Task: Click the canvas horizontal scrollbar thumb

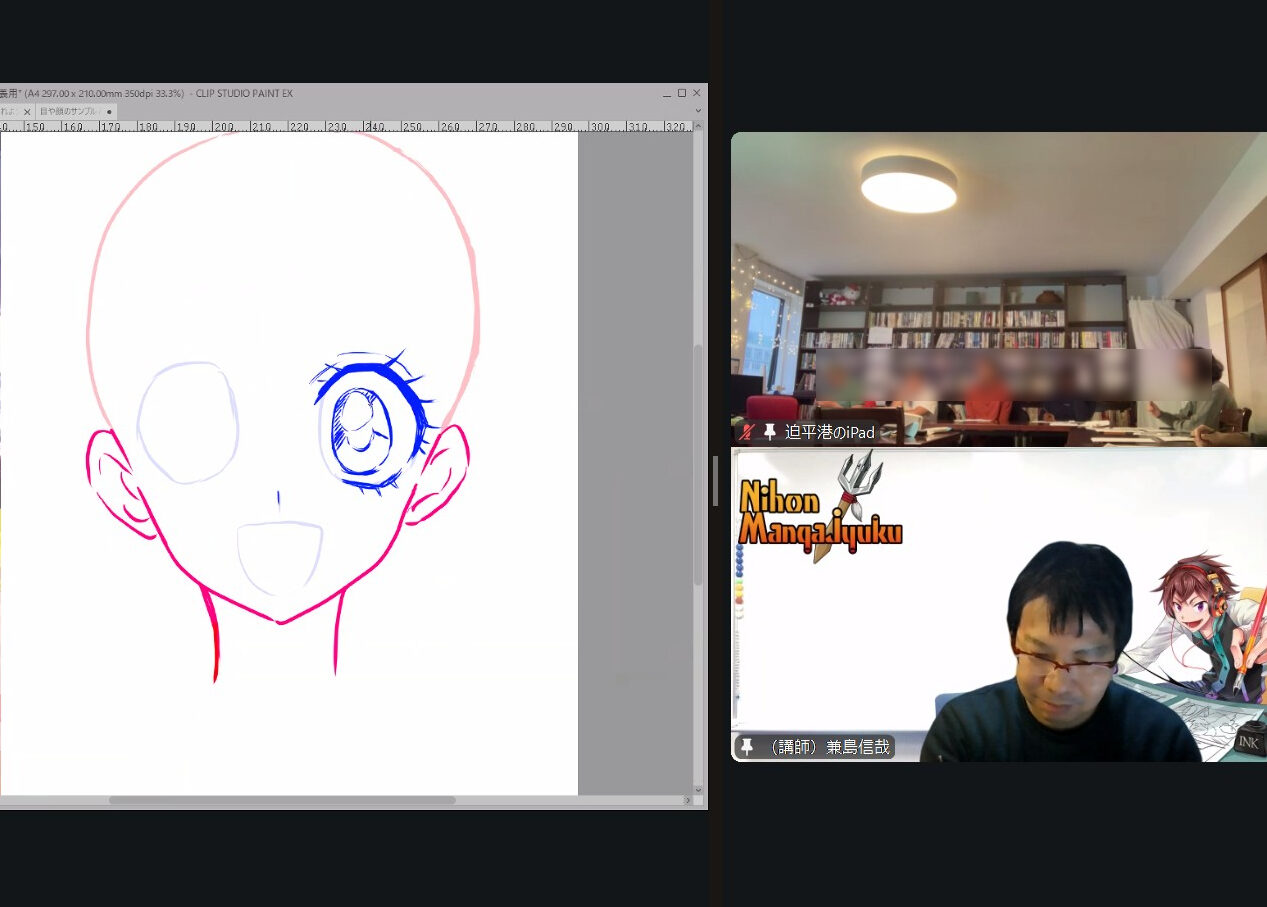Action: point(281,800)
